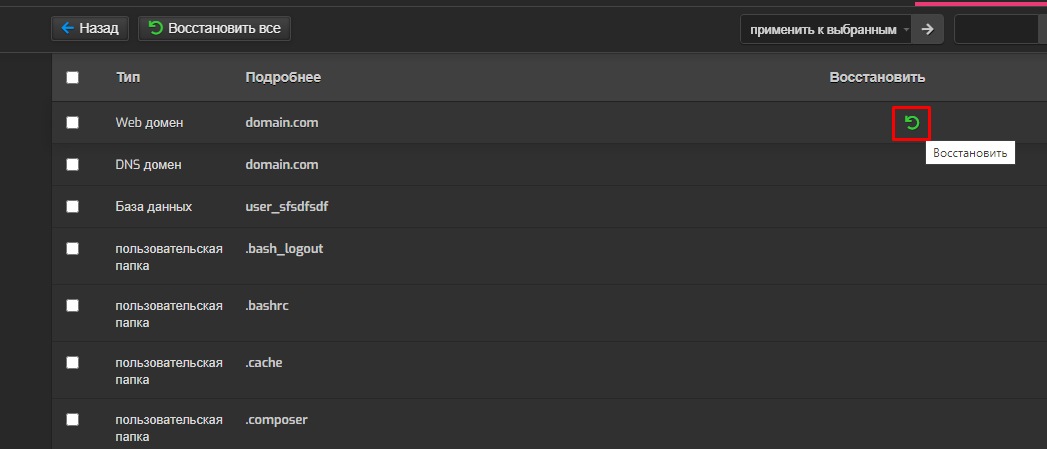Viewport: 1047px width, 449px height.
Task: Select the user_sfsdfsdf database checkbox
Action: (x=73, y=206)
